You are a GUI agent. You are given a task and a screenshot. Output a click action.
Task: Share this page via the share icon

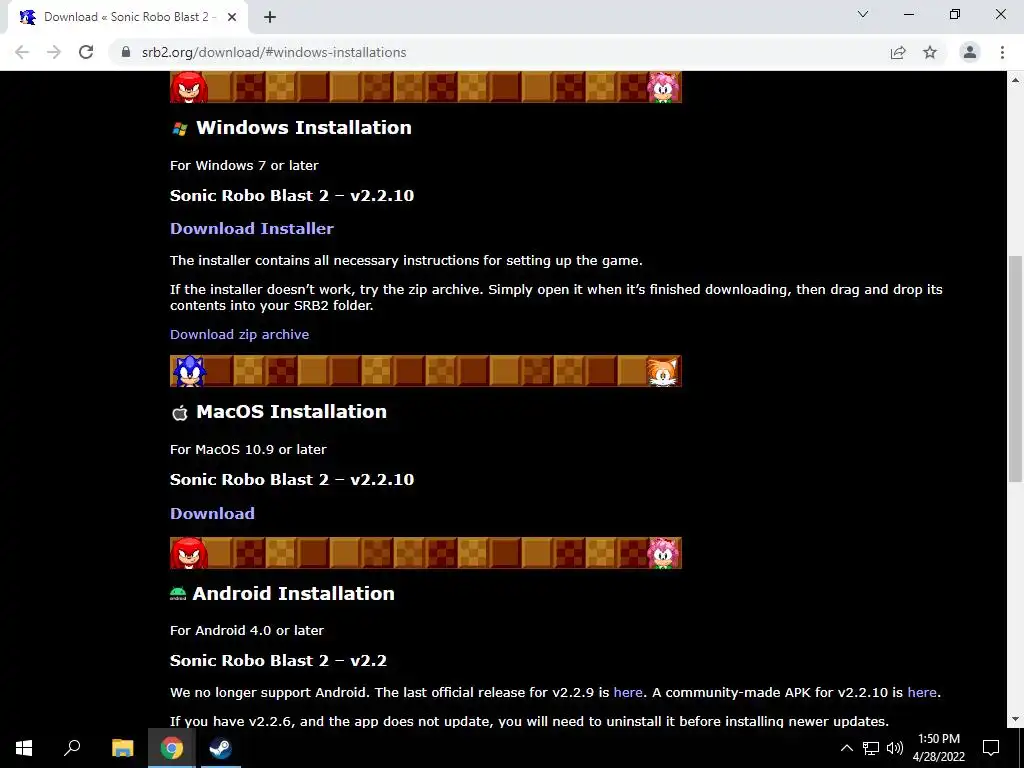pyautogui.click(x=898, y=52)
